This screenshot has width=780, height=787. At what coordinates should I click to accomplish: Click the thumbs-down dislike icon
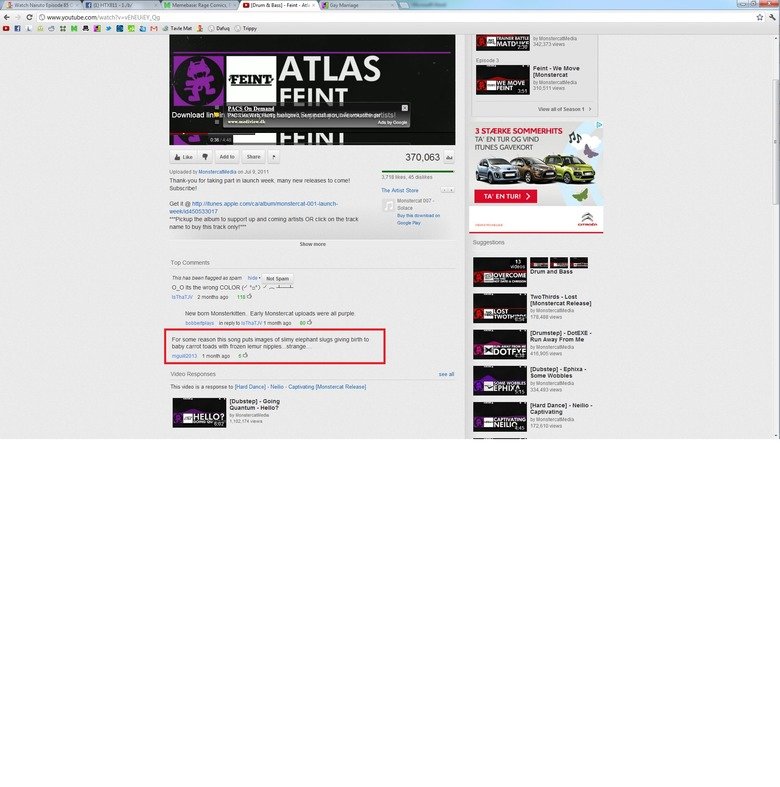tap(205, 157)
